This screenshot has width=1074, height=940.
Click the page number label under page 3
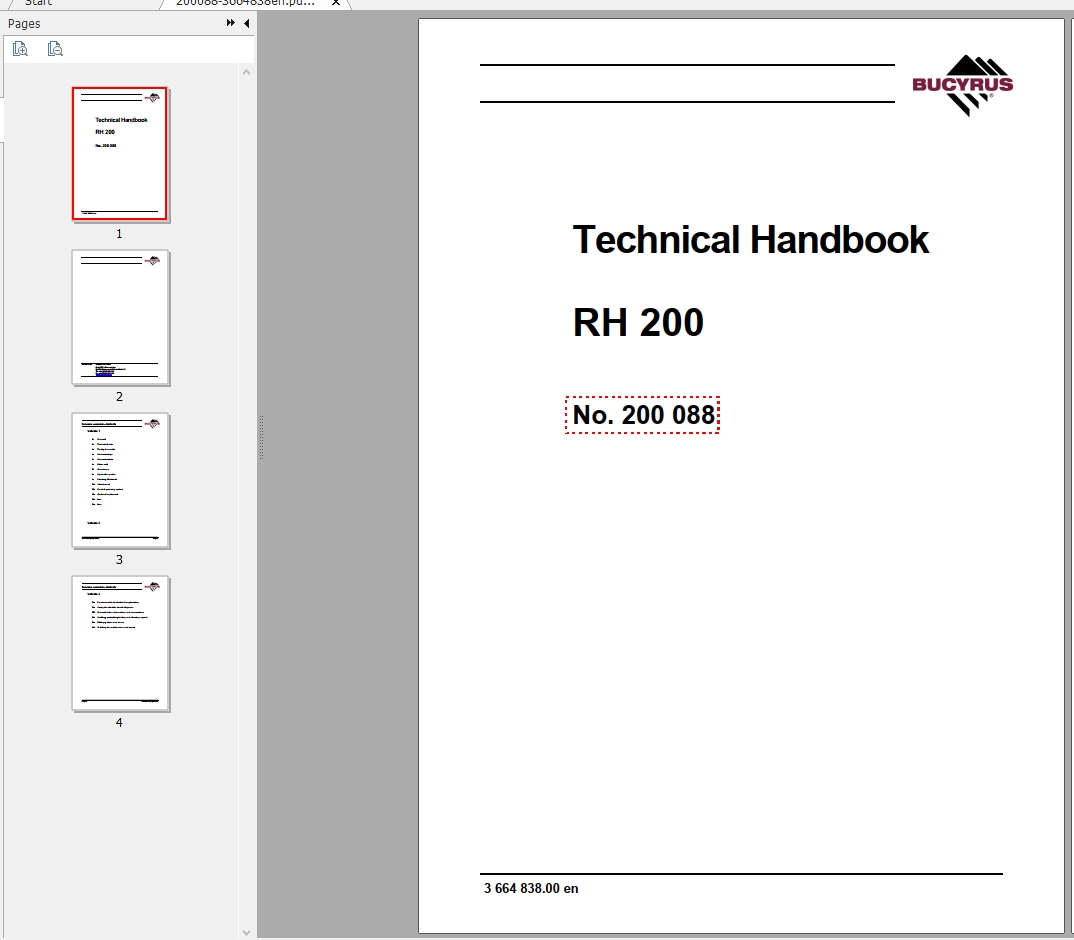119,559
